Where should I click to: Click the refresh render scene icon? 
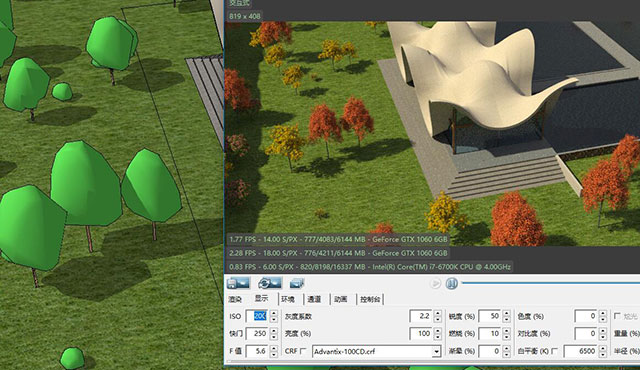click(269, 283)
